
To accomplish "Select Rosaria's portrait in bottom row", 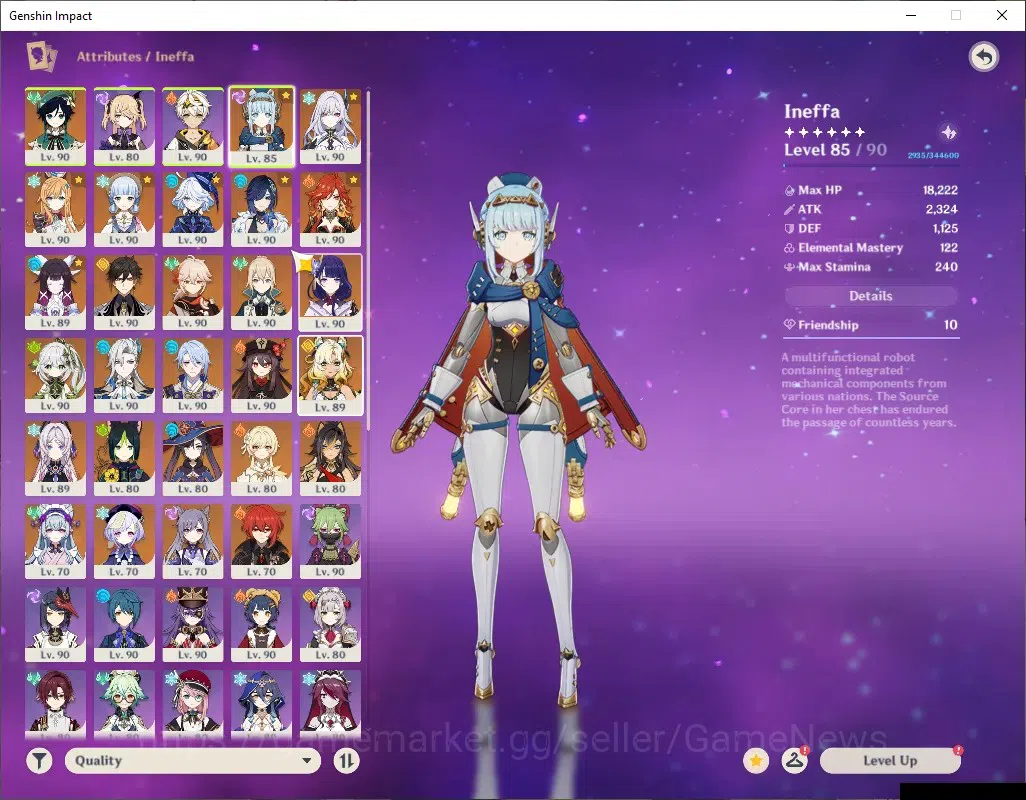I will click(330, 704).
